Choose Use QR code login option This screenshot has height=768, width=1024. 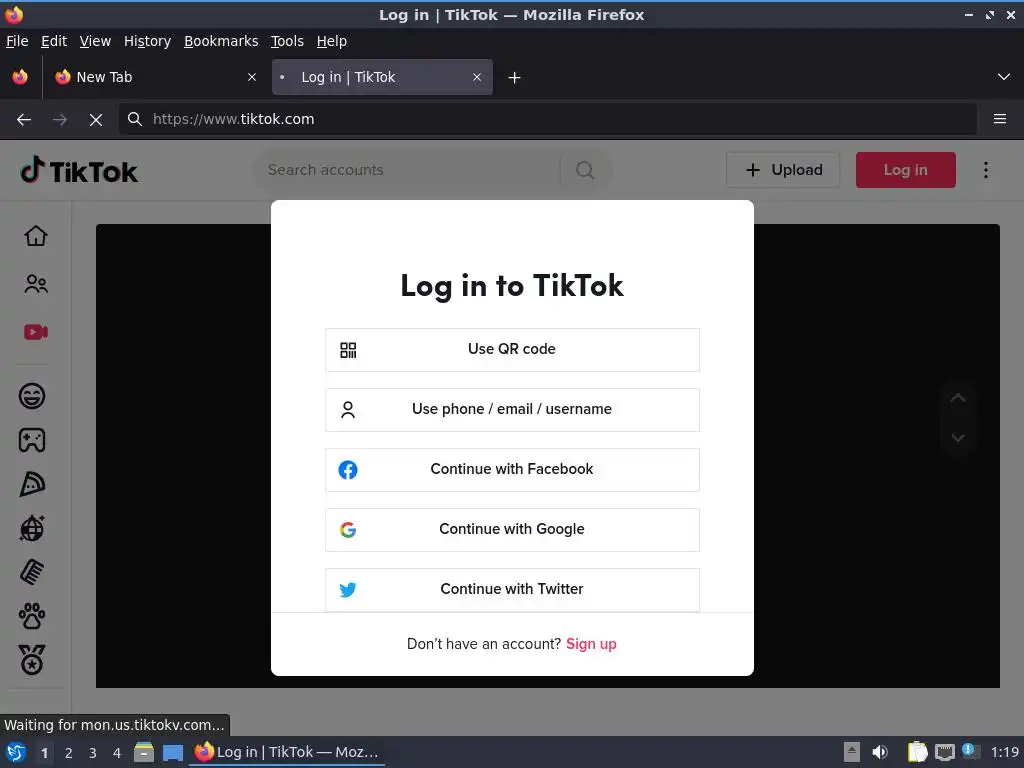[x=512, y=350]
